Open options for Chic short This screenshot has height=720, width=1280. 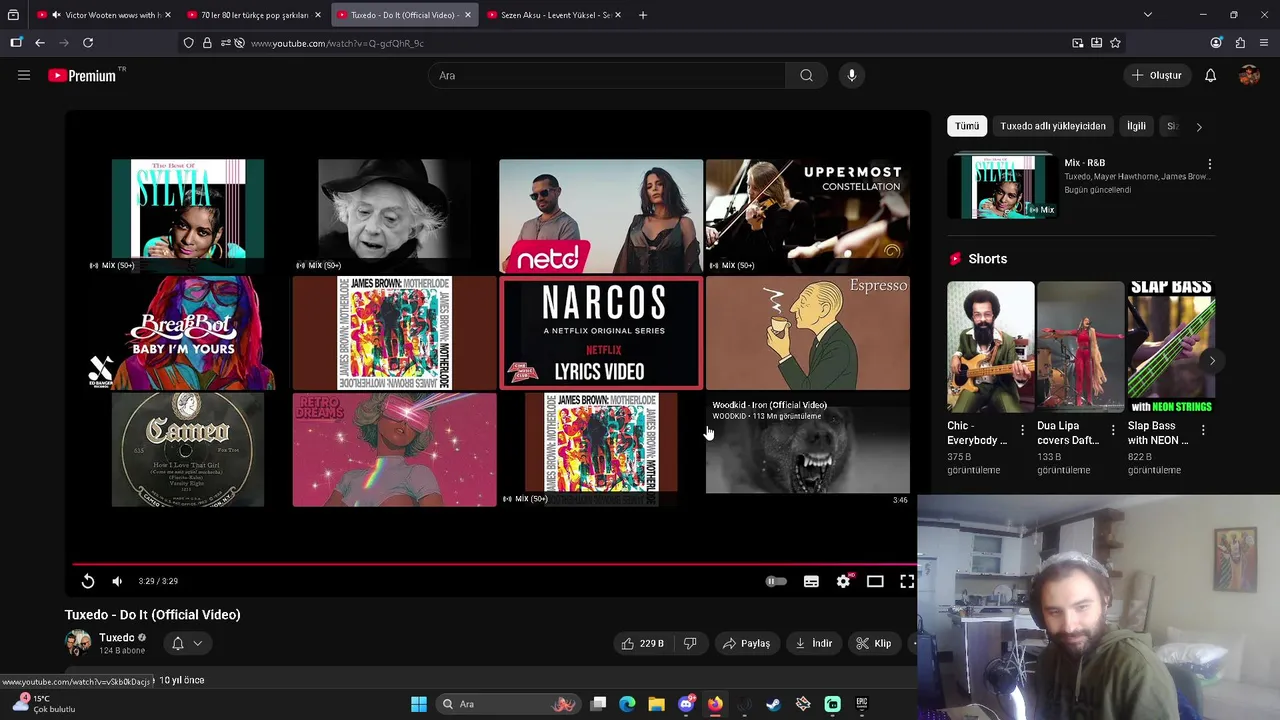coord(1022,430)
